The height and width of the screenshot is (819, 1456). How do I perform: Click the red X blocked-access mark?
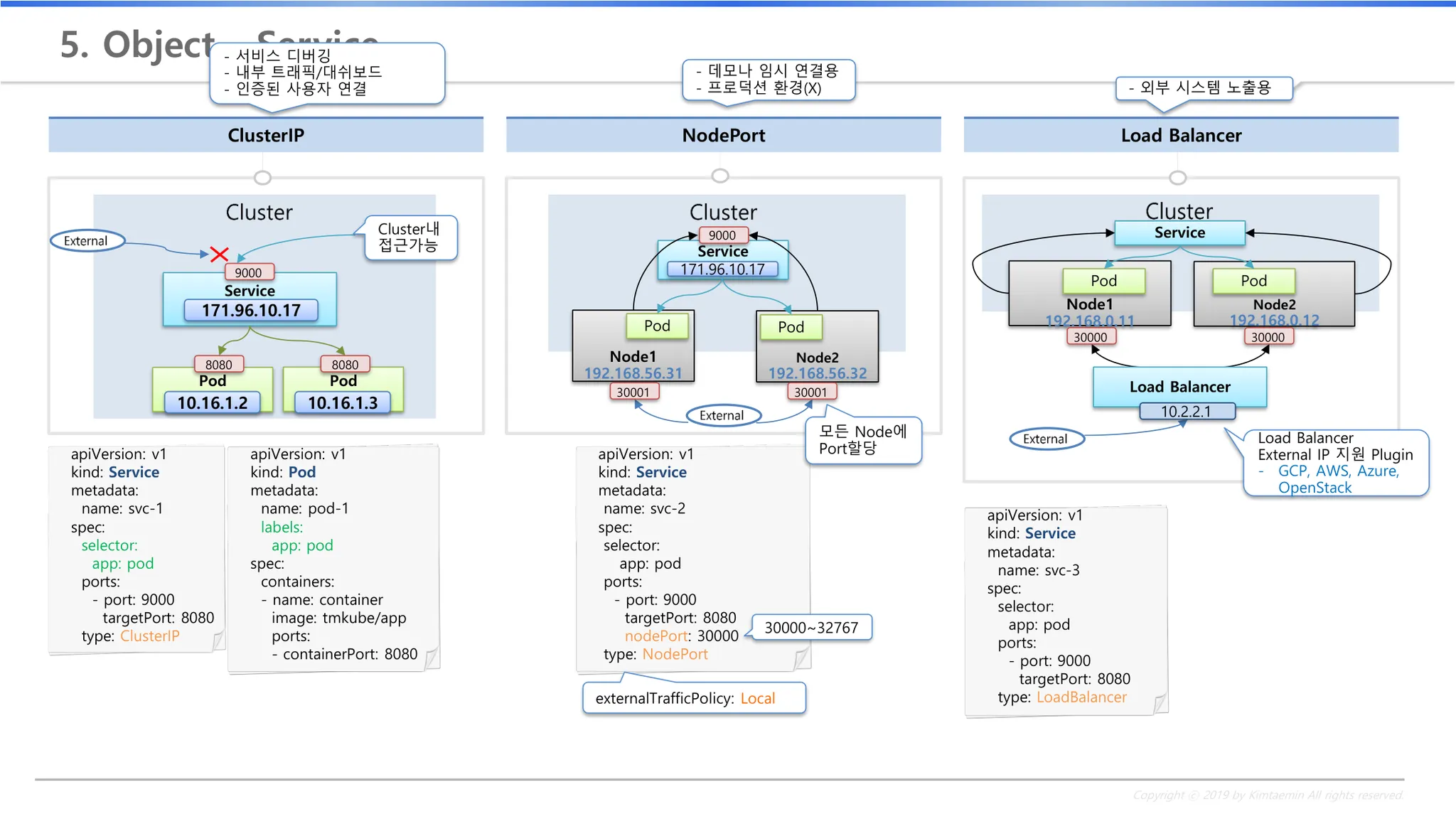pos(219,255)
